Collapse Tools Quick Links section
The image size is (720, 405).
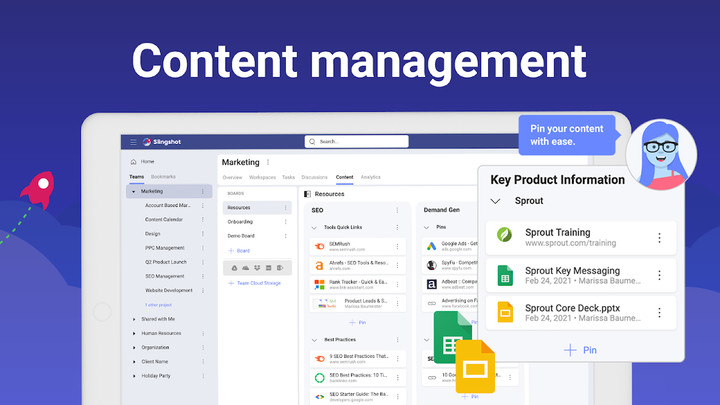tap(315, 227)
